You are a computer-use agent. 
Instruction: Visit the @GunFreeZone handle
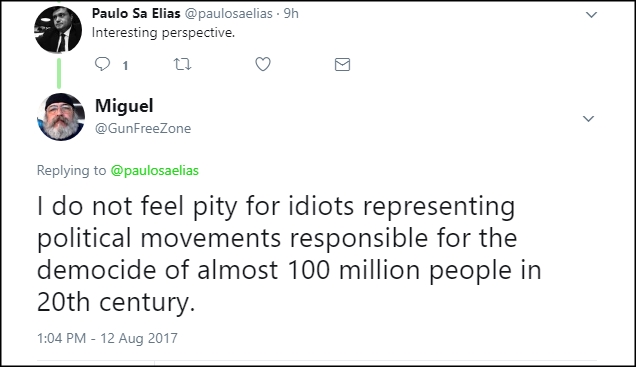(143, 129)
